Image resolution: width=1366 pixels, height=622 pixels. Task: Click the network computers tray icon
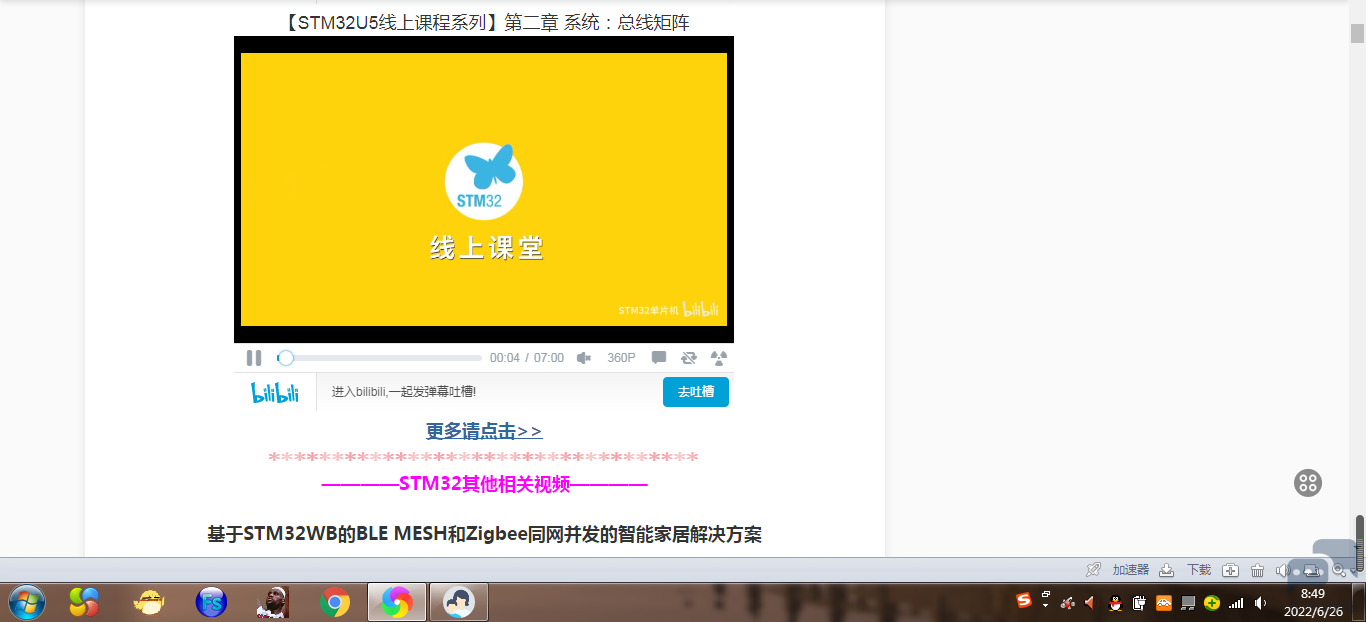pos(1188,602)
